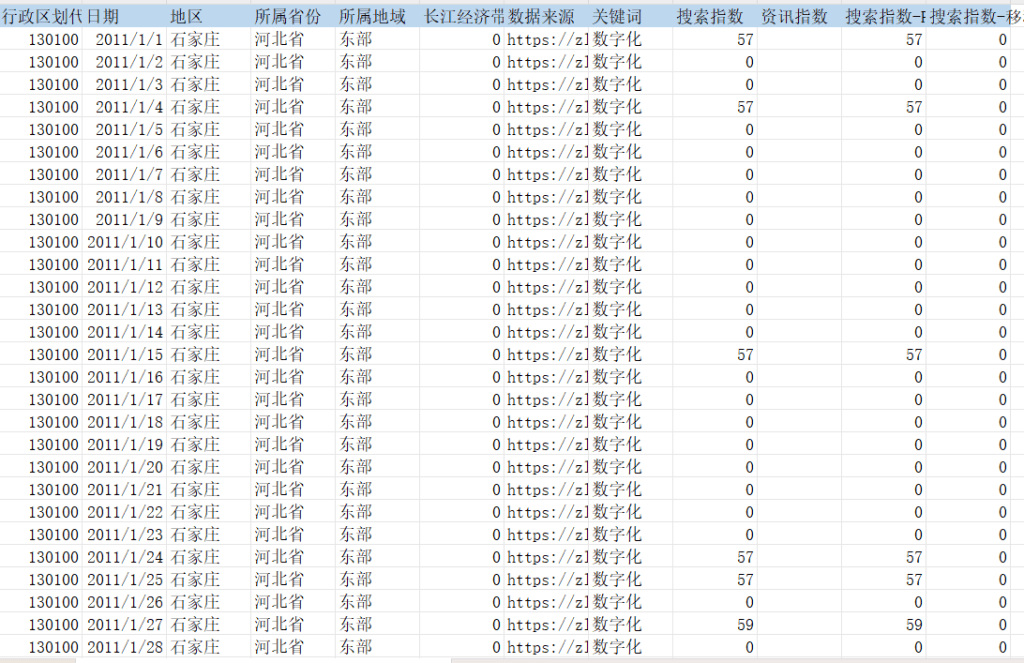This screenshot has width=1024, height=663.
Task: Click the date cell 2011/1/10
Action: (x=125, y=242)
